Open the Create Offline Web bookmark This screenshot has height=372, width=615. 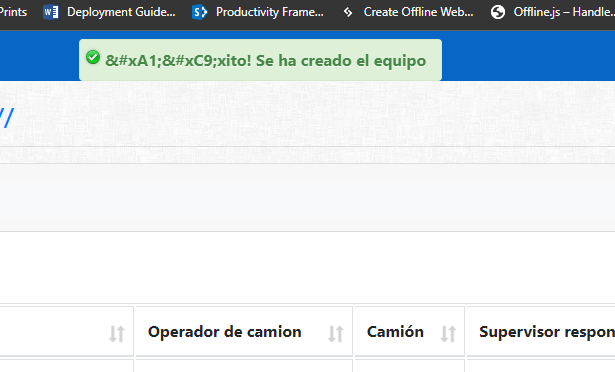(408, 12)
